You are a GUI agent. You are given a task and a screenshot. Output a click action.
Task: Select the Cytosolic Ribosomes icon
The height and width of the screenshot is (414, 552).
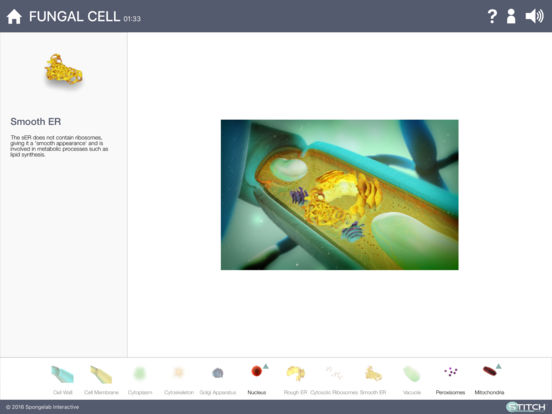click(x=334, y=373)
